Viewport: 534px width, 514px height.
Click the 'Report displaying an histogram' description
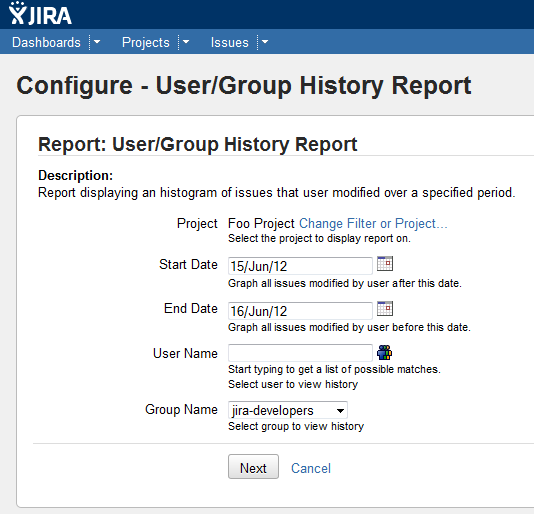277,193
